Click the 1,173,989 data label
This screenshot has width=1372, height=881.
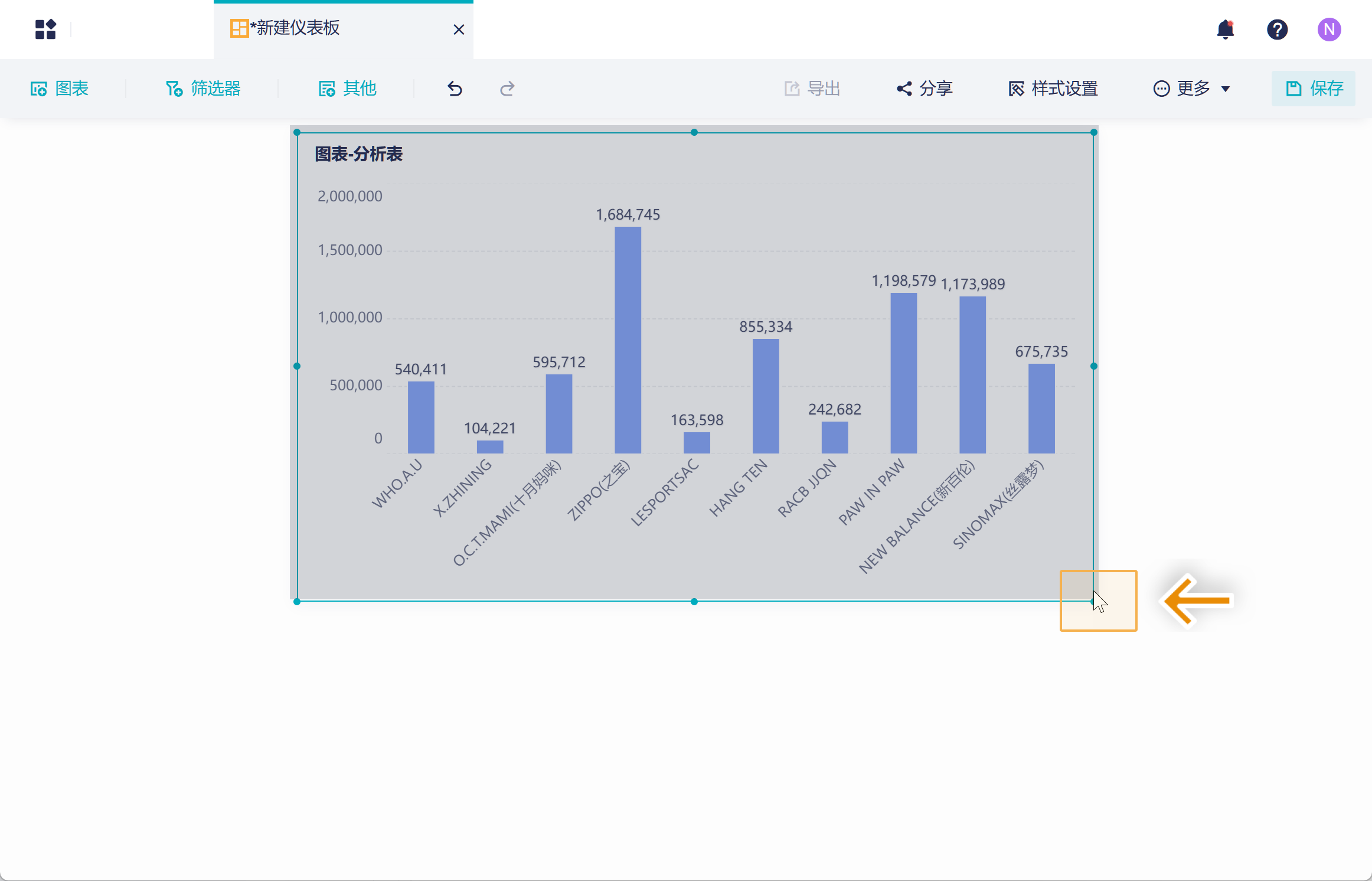973,285
